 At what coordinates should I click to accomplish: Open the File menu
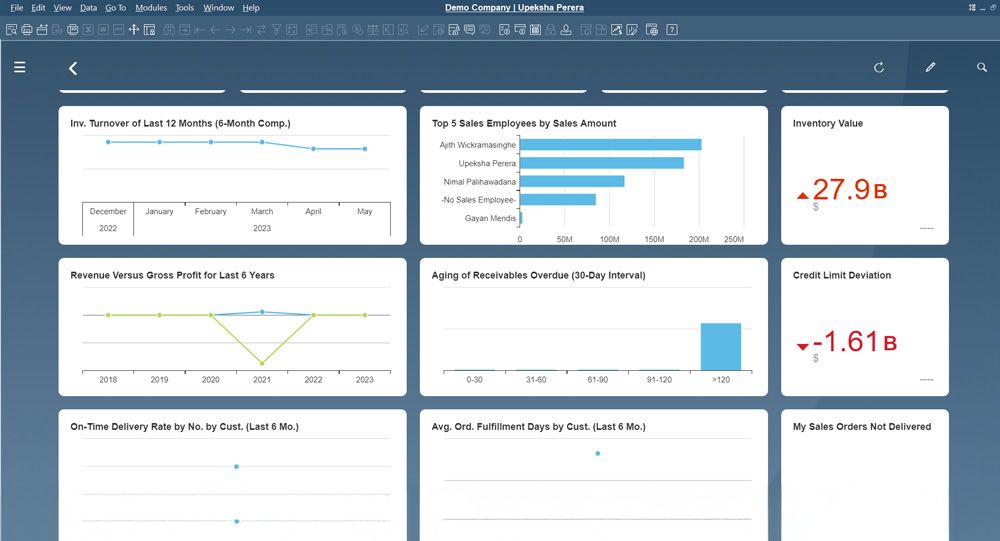(x=17, y=8)
